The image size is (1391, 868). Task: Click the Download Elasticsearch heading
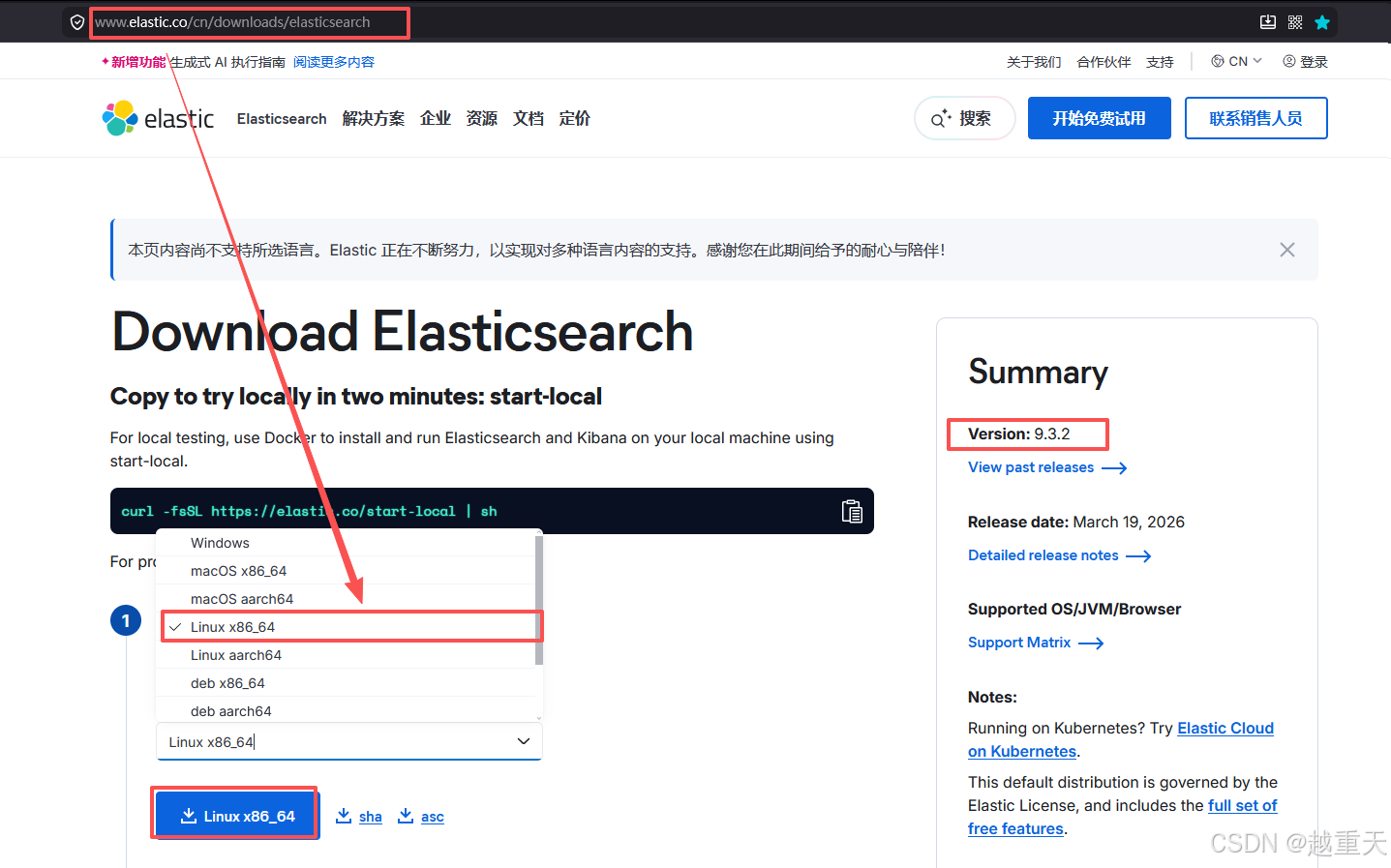pos(403,332)
